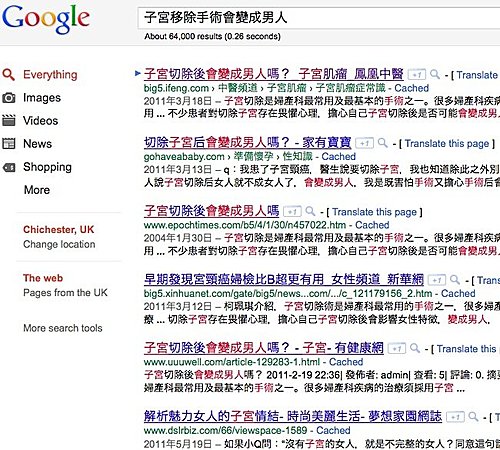Open Cached copy of gohaveababy.com result
Image resolution: width=500 pixels, height=450 pixels.
tap(339, 157)
